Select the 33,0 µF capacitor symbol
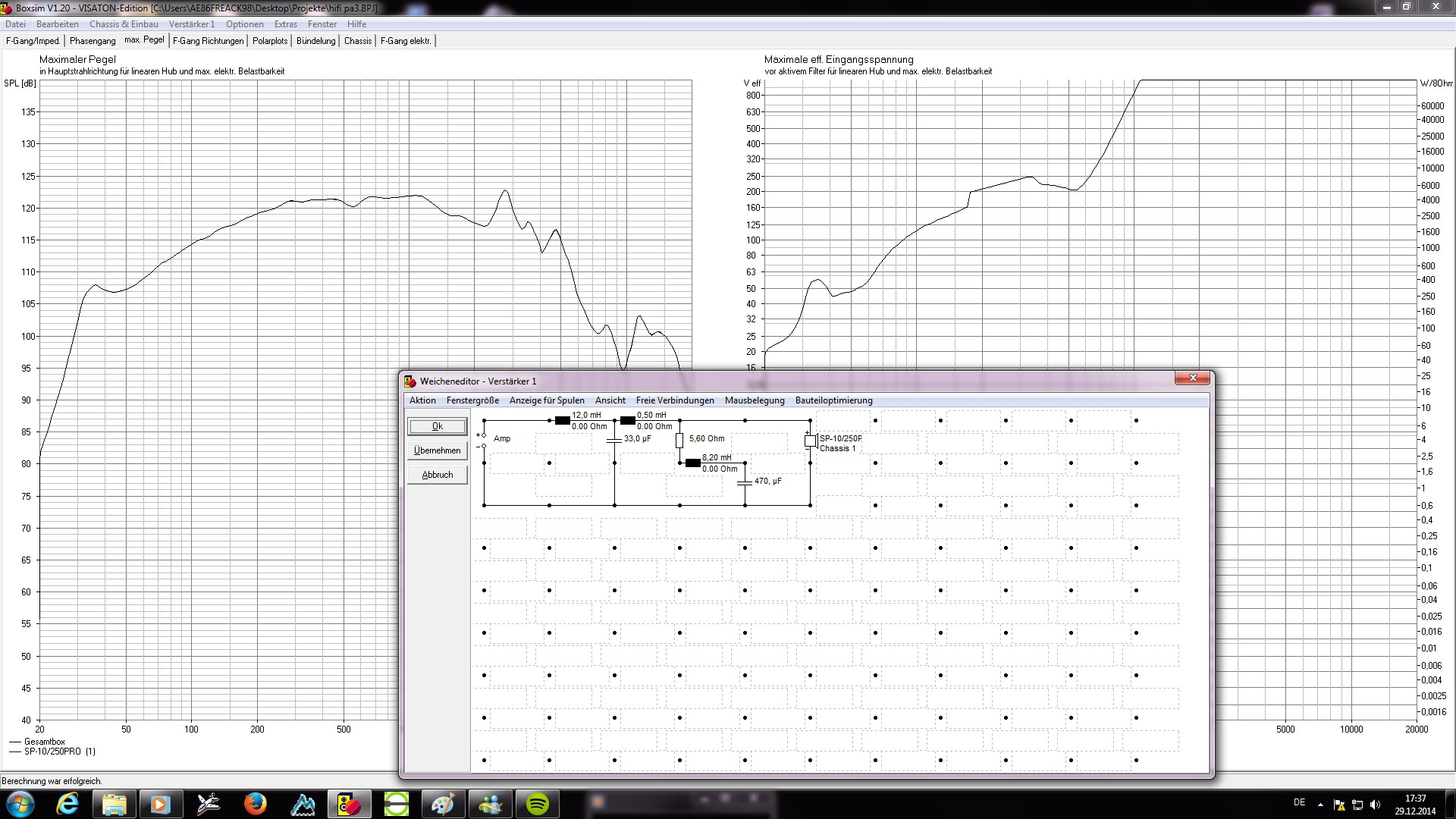 pyautogui.click(x=614, y=440)
